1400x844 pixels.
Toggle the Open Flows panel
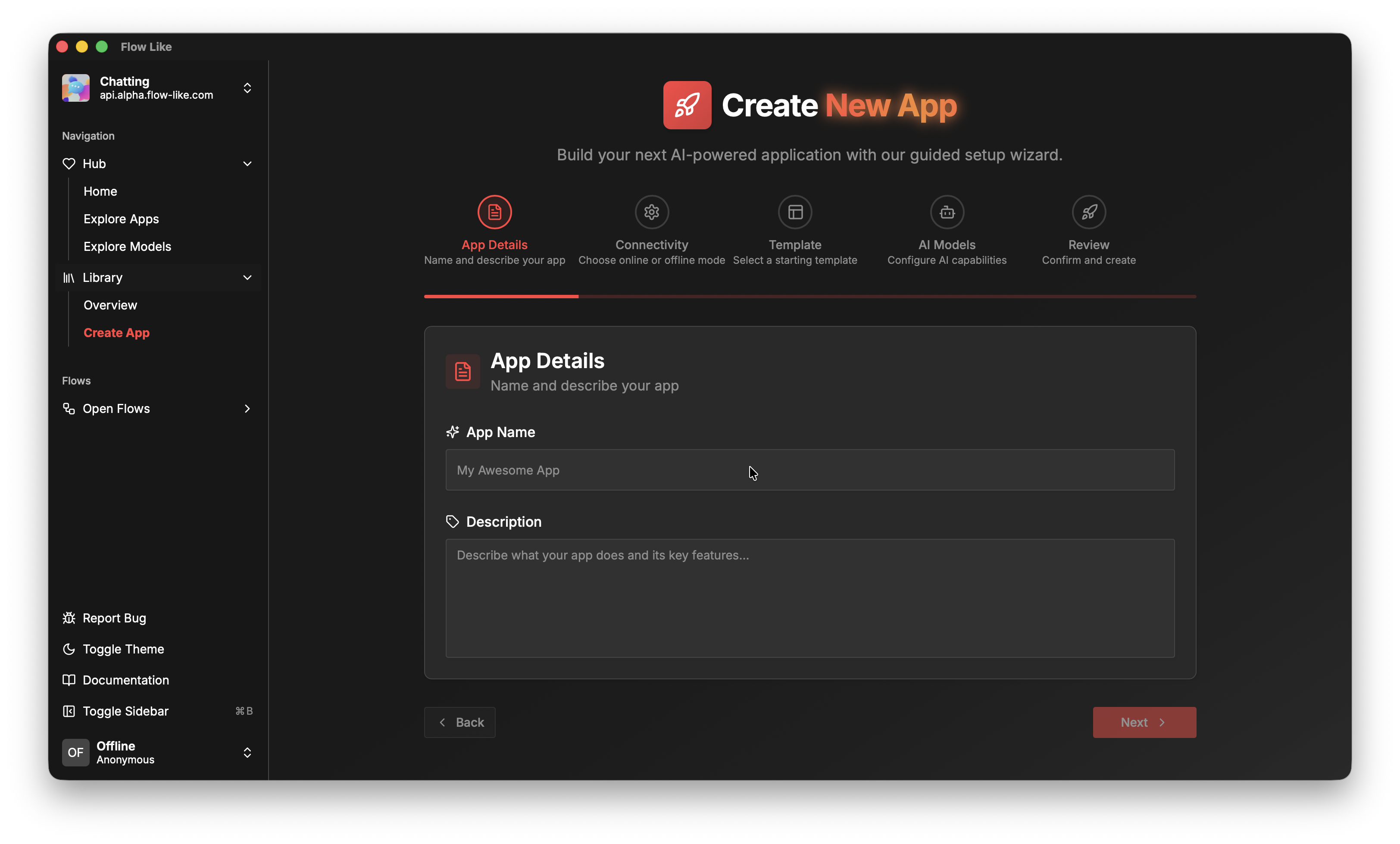point(116,408)
